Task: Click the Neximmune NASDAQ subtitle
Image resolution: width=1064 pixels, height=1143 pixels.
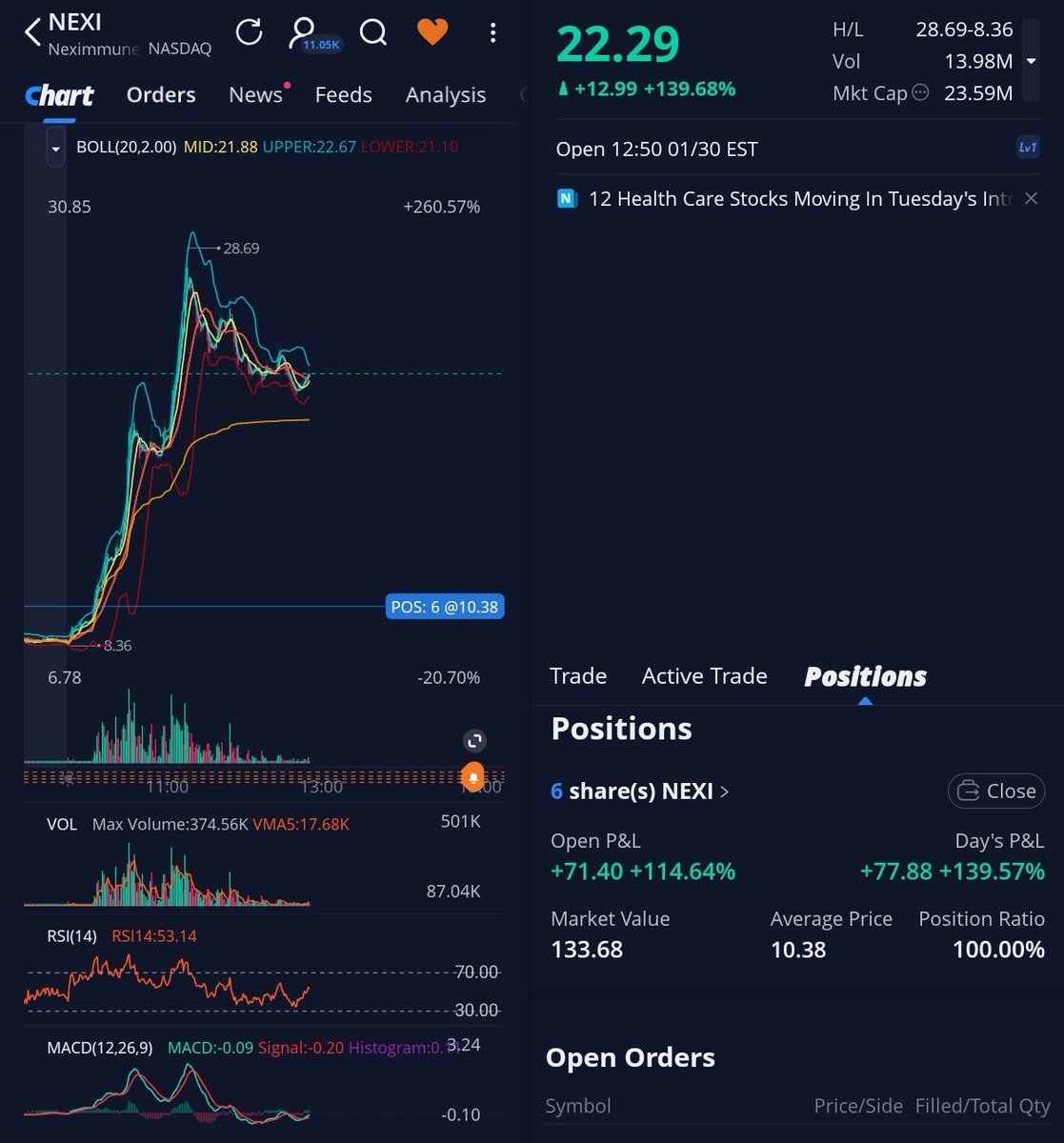Action: (x=130, y=49)
